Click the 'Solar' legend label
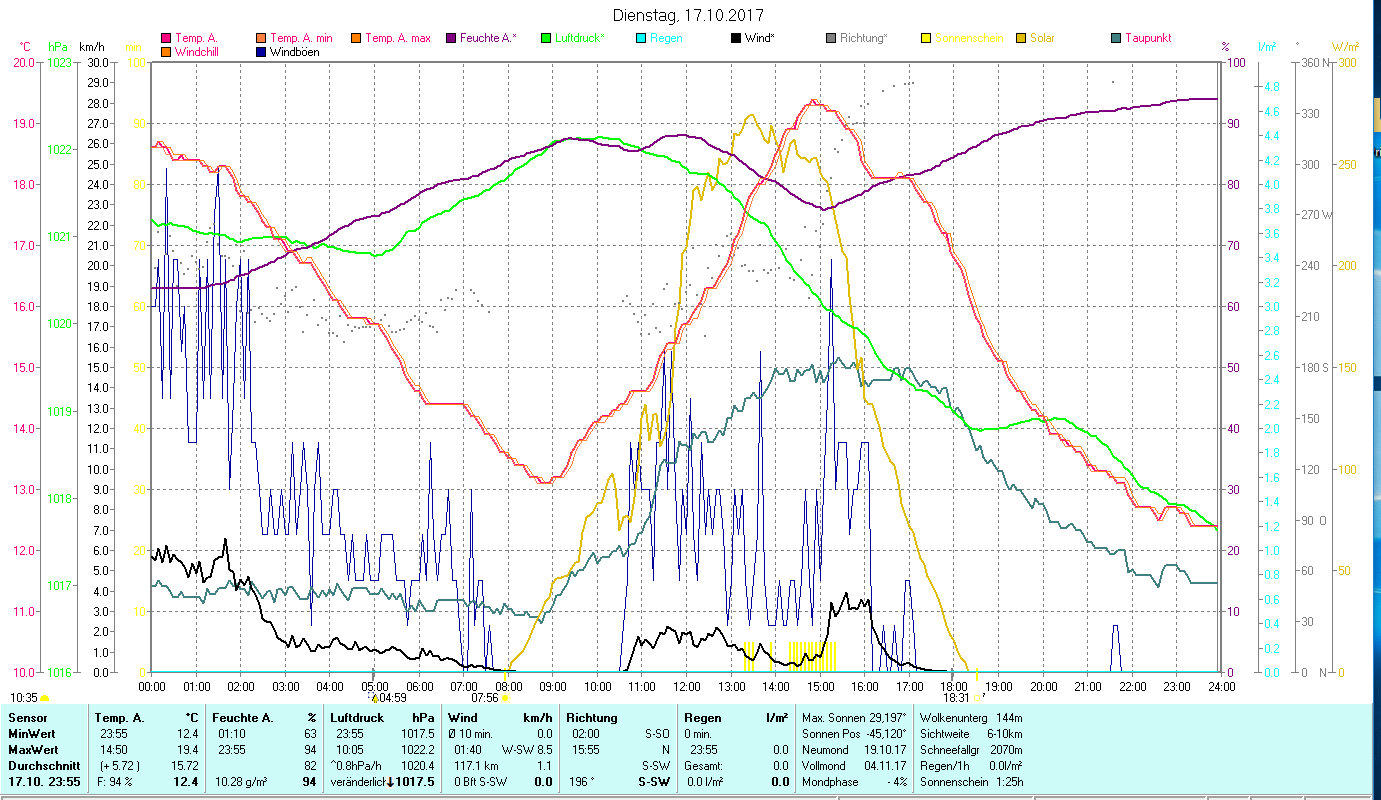Image resolution: width=1381 pixels, height=800 pixels. point(1042,38)
